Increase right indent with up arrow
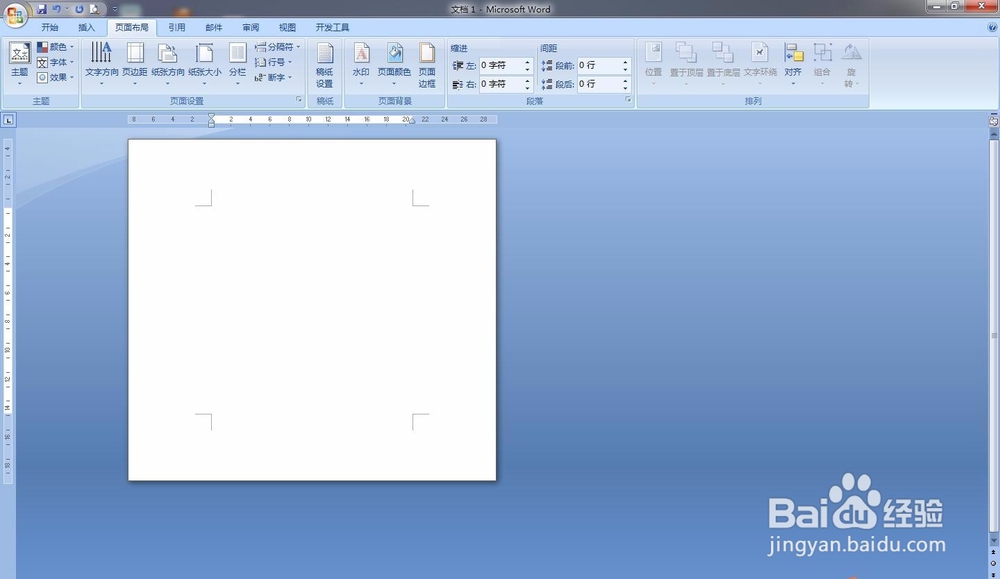 tap(527, 80)
